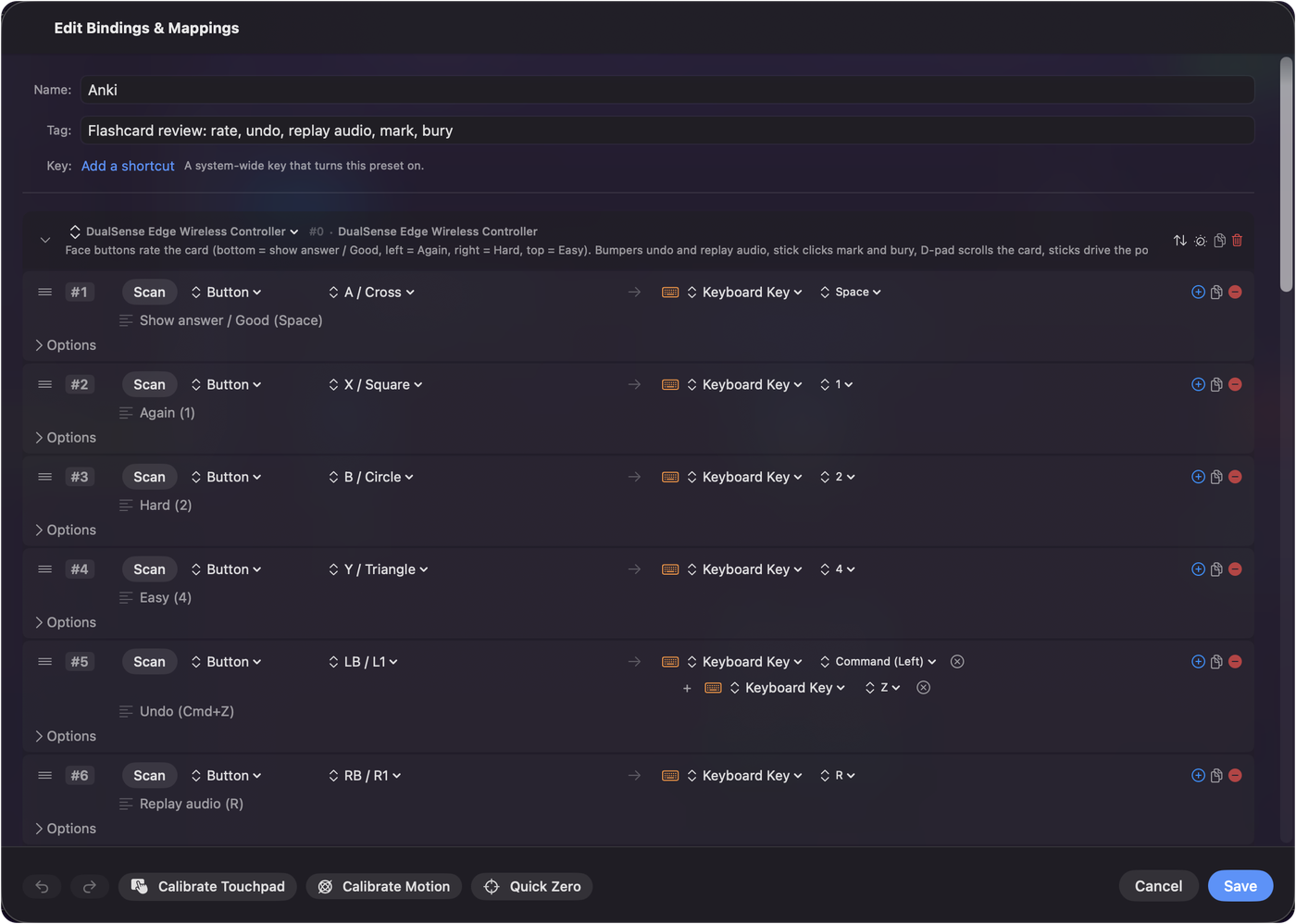The image size is (1296, 924).
Task: Click the Add a shortcut link
Action: [128, 167]
